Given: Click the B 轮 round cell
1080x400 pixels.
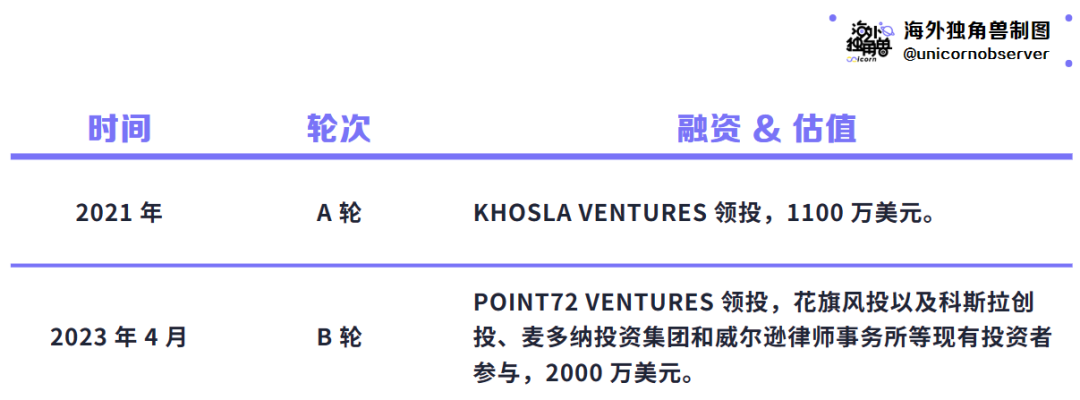Looking at the screenshot, I should tap(339, 338).
